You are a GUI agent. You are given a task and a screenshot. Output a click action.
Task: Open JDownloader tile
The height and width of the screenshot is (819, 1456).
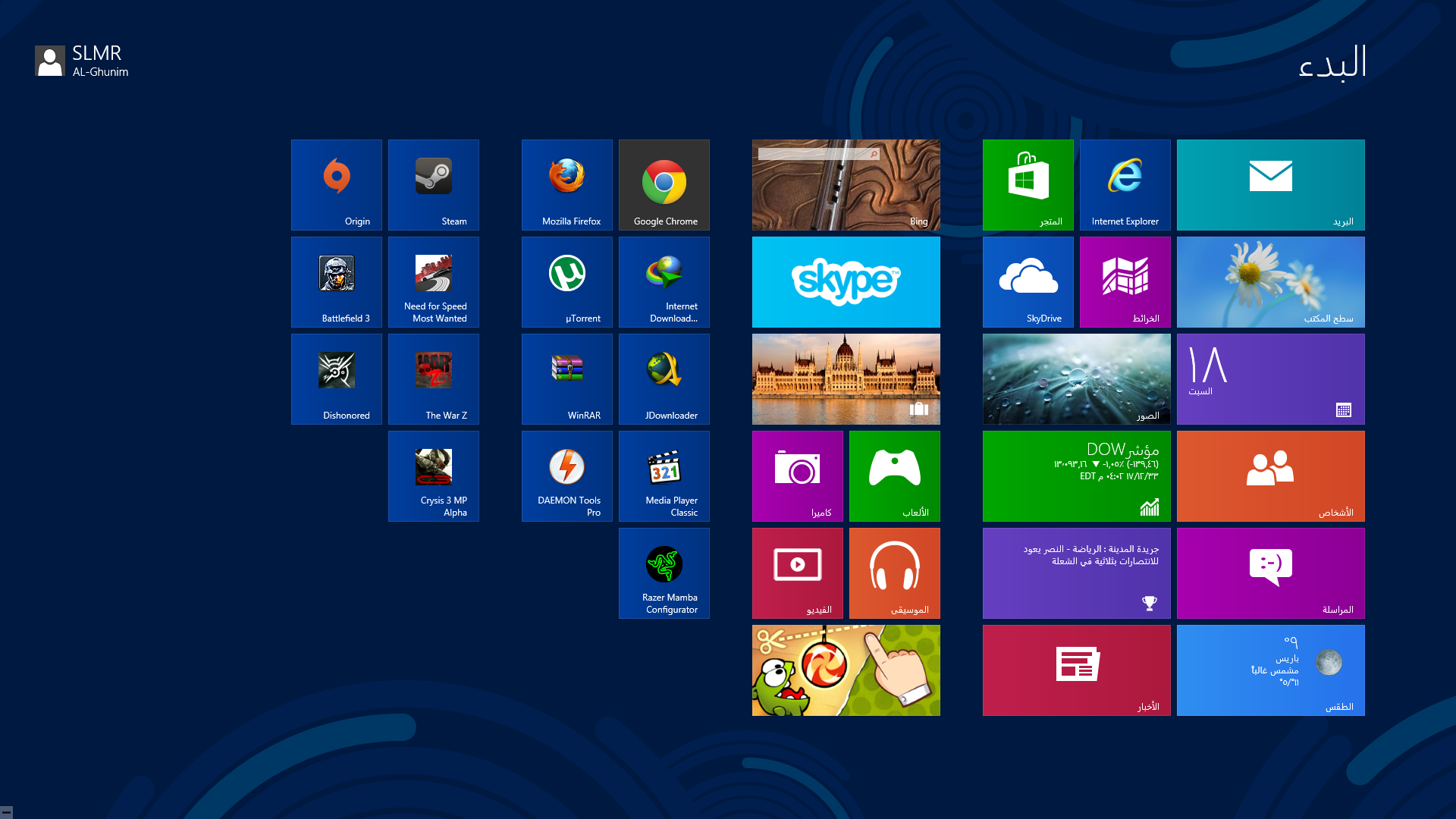(x=664, y=378)
